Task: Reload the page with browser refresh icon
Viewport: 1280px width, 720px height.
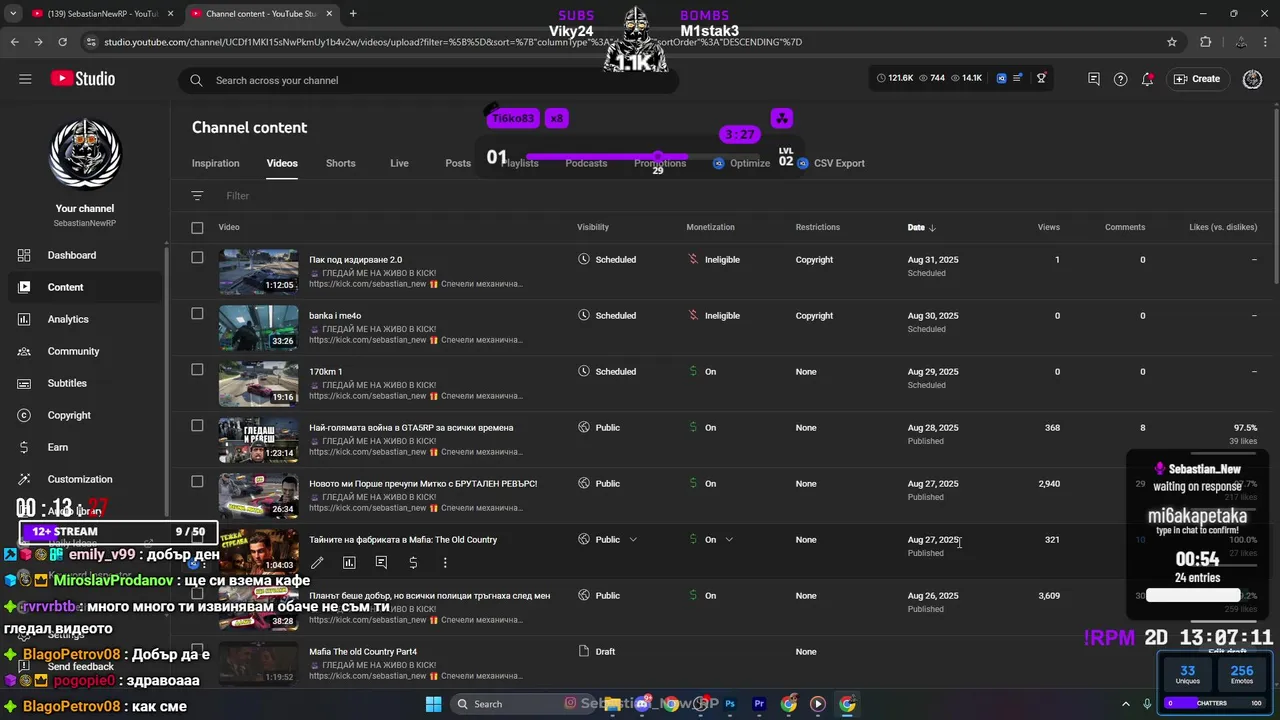Action: tap(62, 42)
